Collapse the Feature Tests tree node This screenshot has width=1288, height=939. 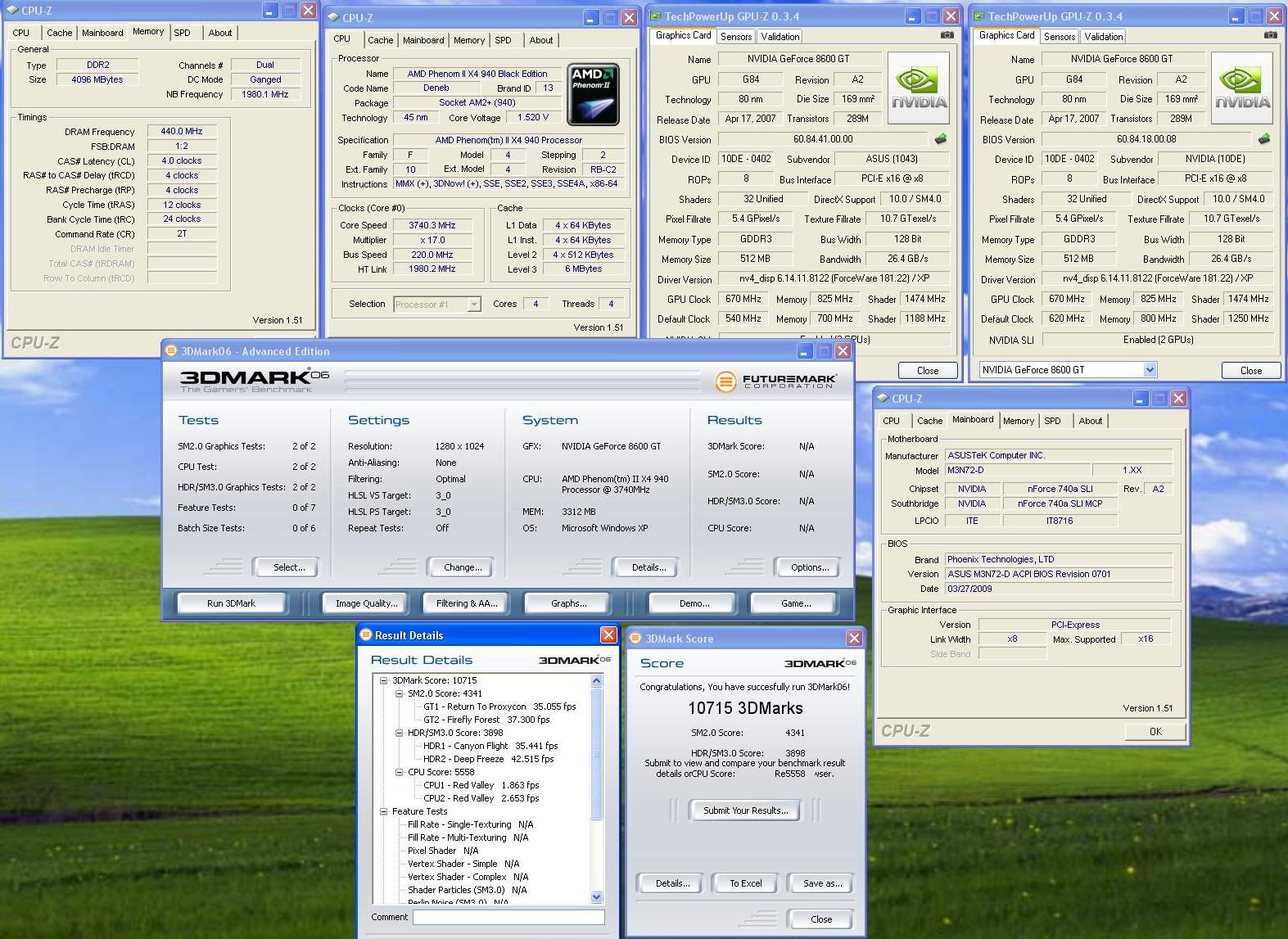coord(383,811)
